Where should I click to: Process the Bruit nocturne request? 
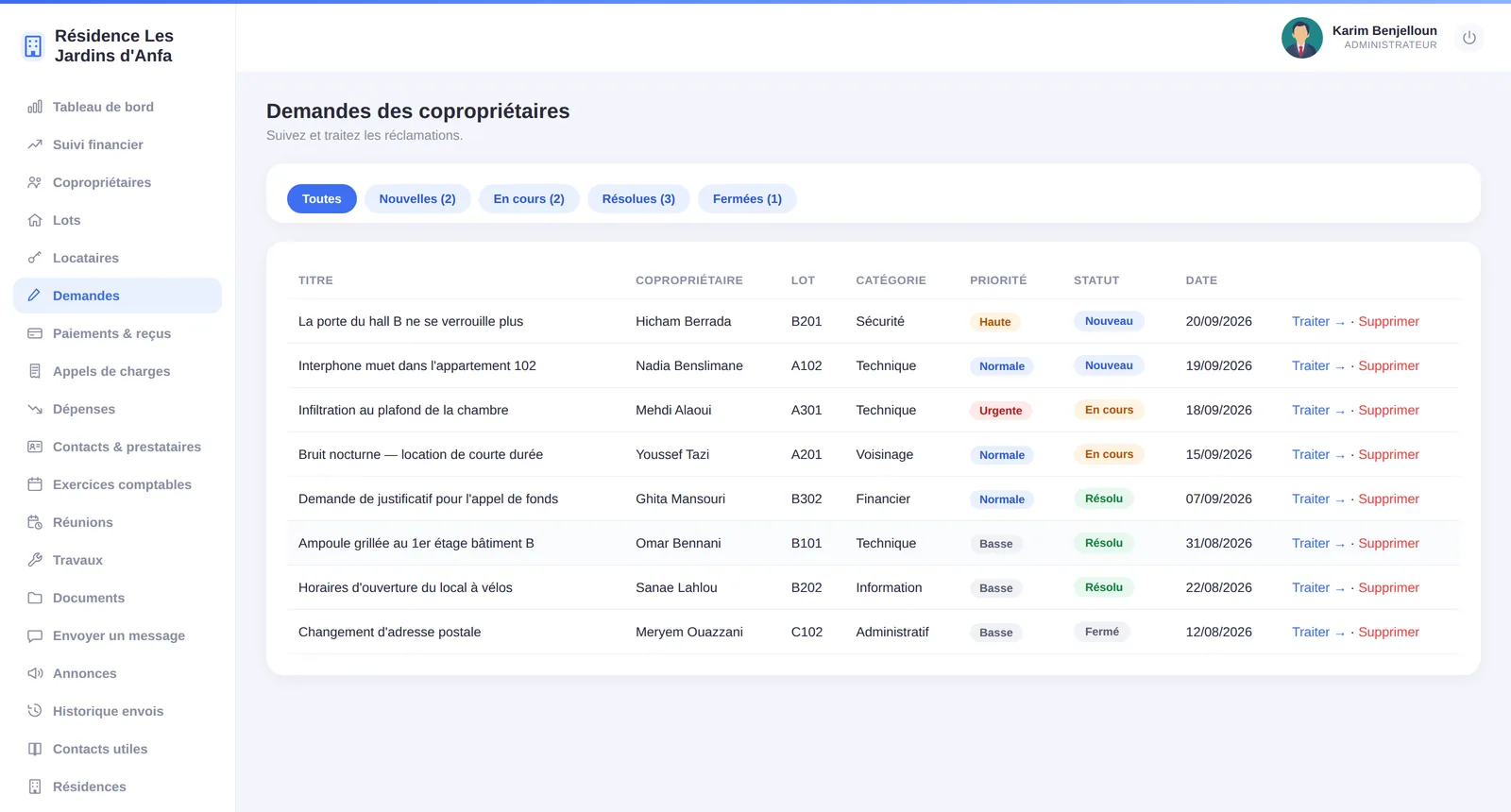click(x=1318, y=454)
